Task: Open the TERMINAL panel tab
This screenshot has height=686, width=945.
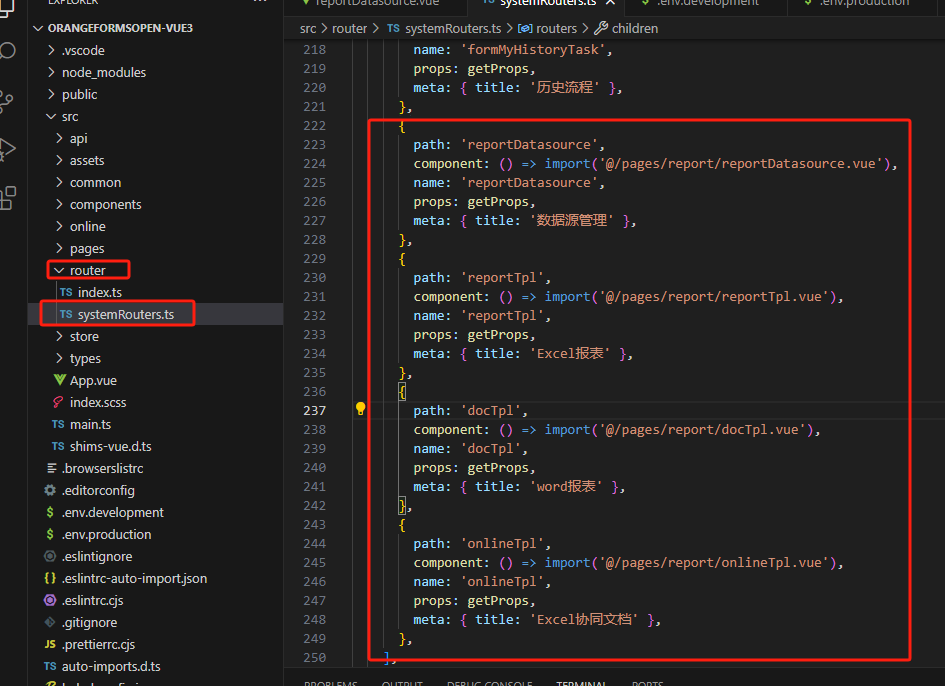Action: click(x=582, y=682)
